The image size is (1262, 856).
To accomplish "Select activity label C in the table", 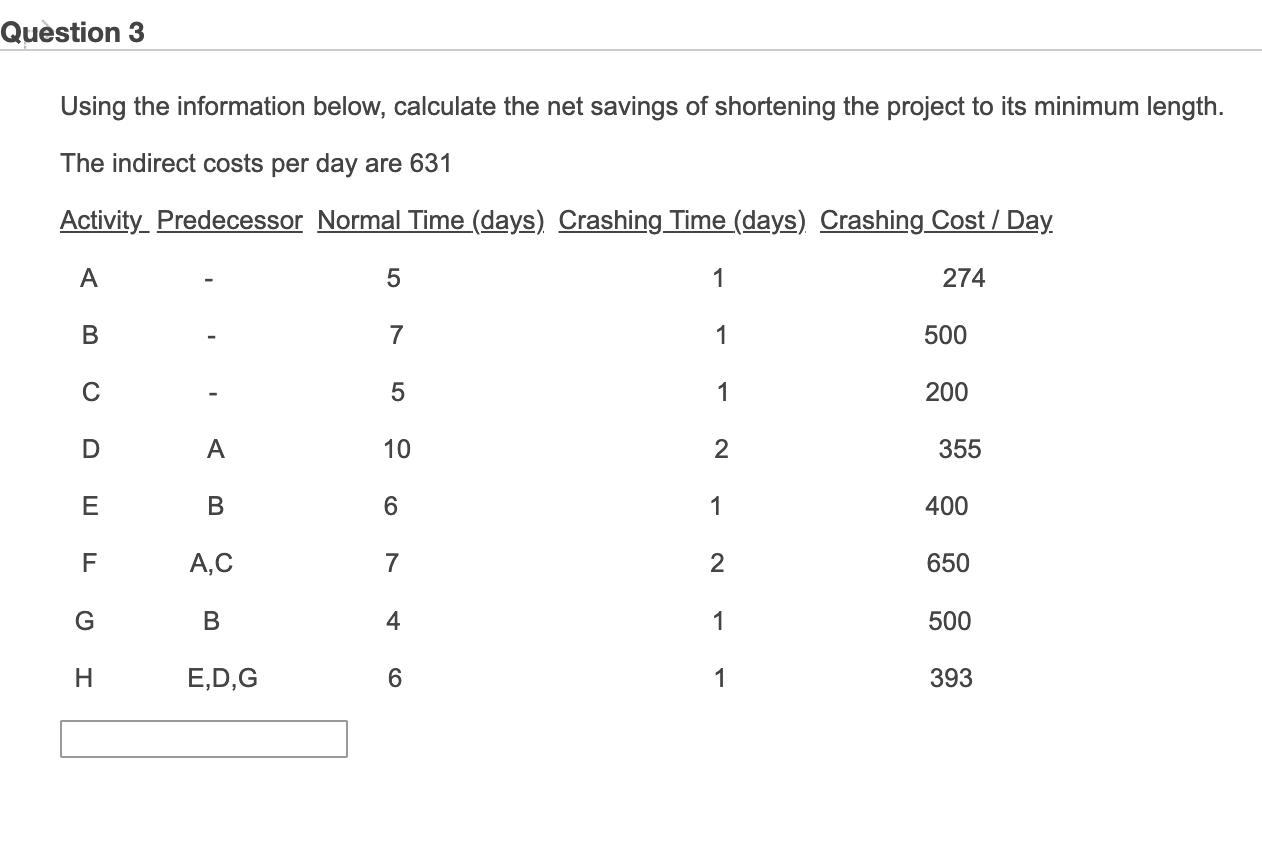I will pos(89,392).
